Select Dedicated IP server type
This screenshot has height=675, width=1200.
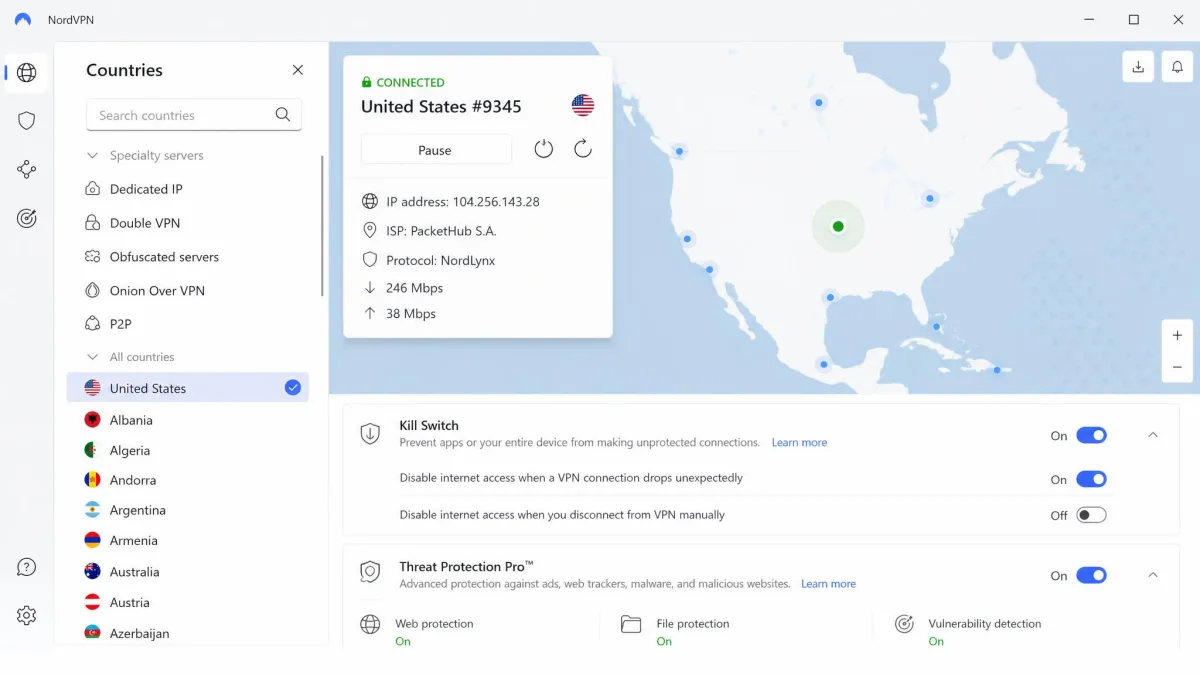click(146, 189)
